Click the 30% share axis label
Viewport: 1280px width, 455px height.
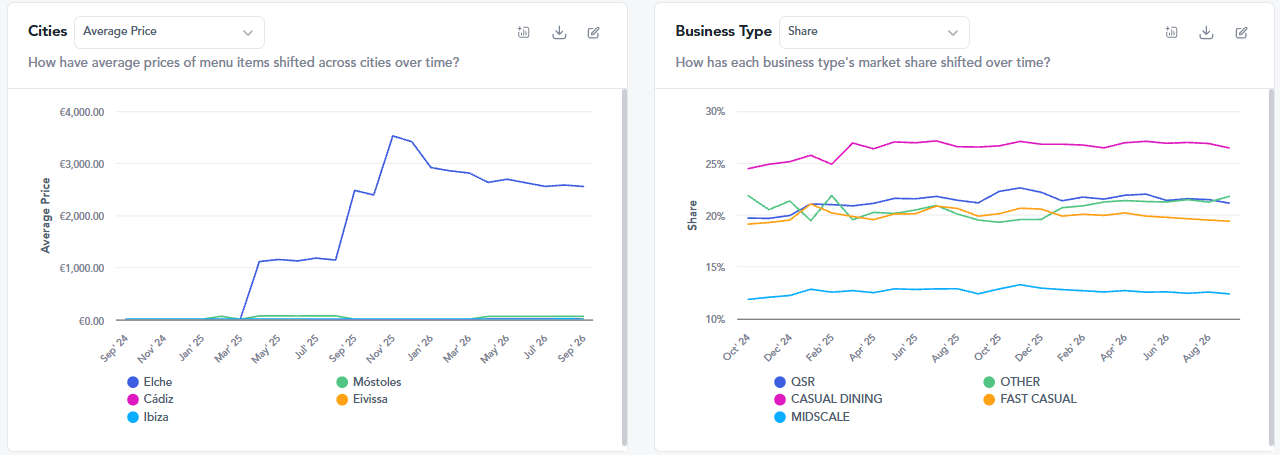(717, 111)
